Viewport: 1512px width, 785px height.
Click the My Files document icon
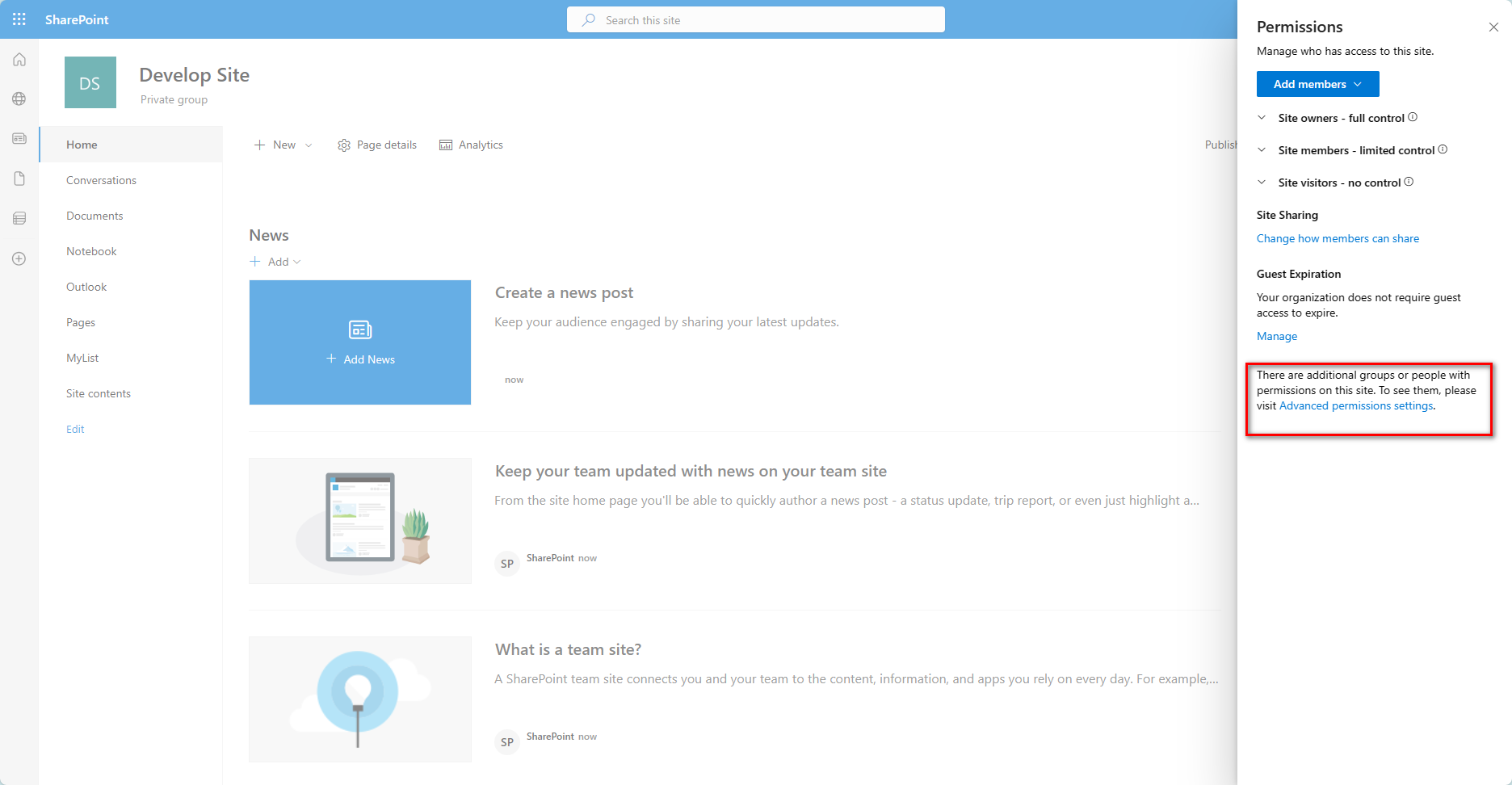[19, 178]
